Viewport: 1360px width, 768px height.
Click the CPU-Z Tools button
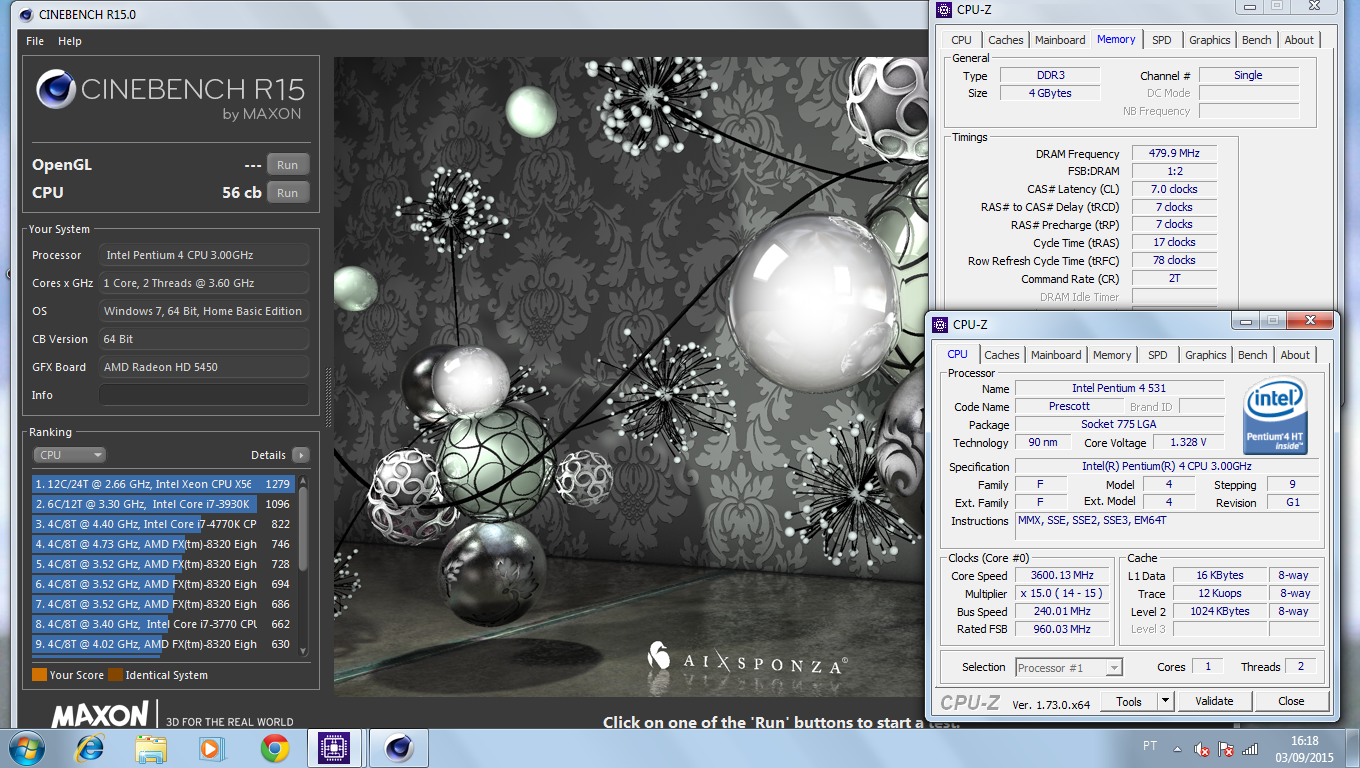[1129, 701]
